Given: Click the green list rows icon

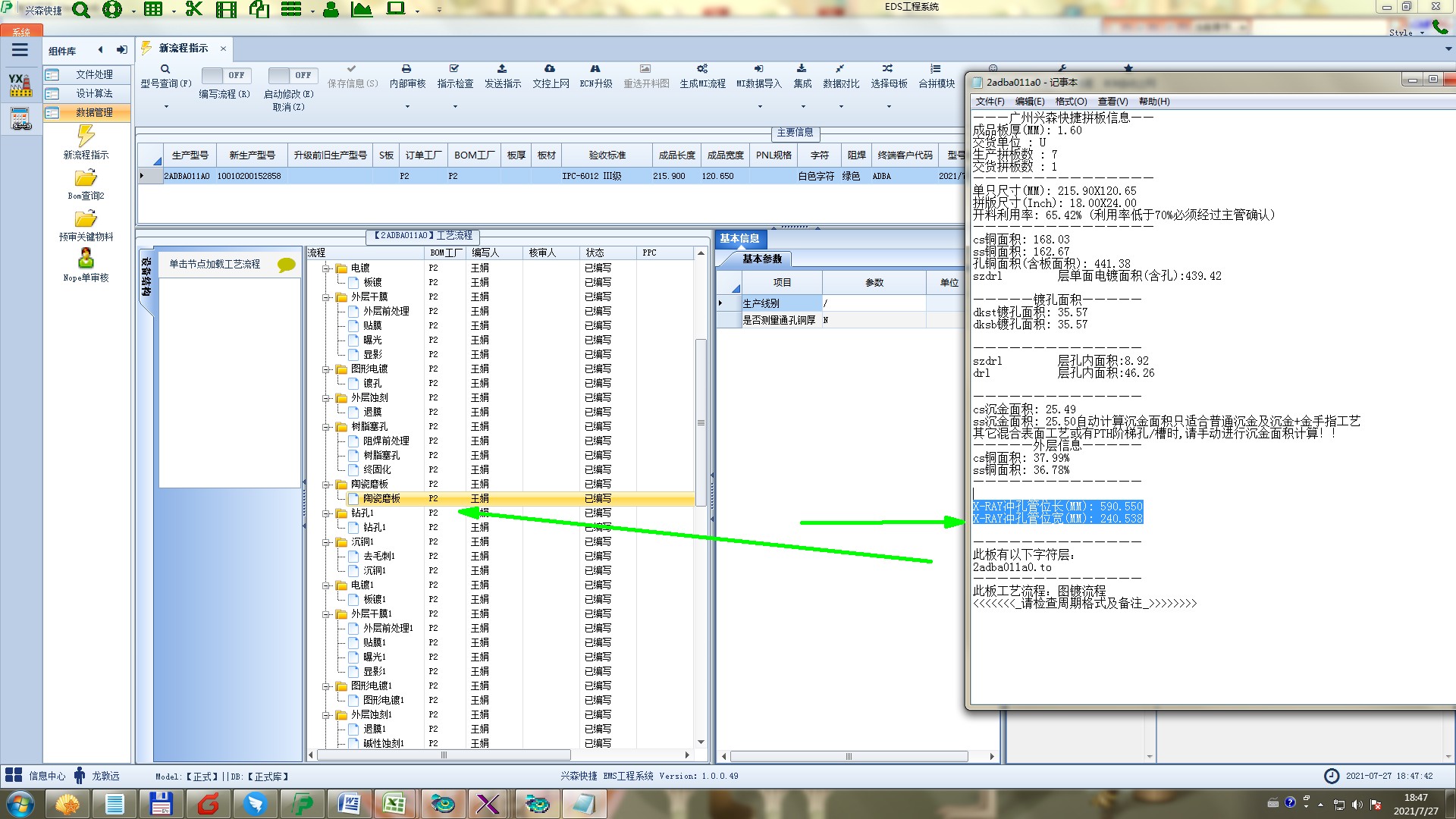Looking at the screenshot, I should pyautogui.click(x=291, y=10).
